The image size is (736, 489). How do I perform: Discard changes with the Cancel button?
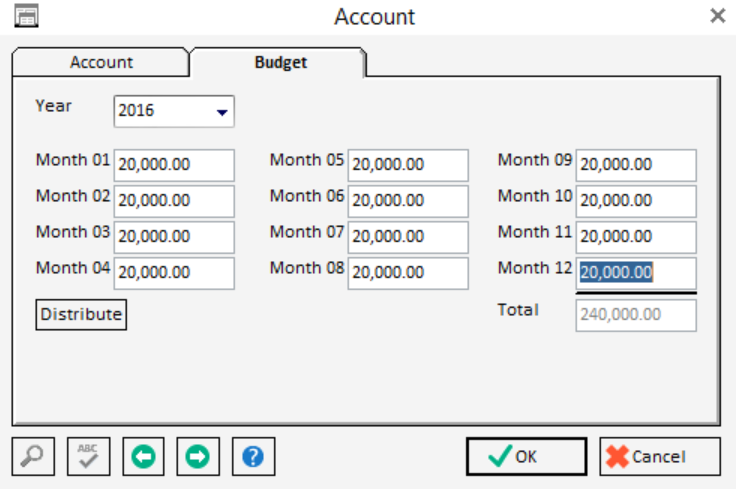click(x=659, y=456)
